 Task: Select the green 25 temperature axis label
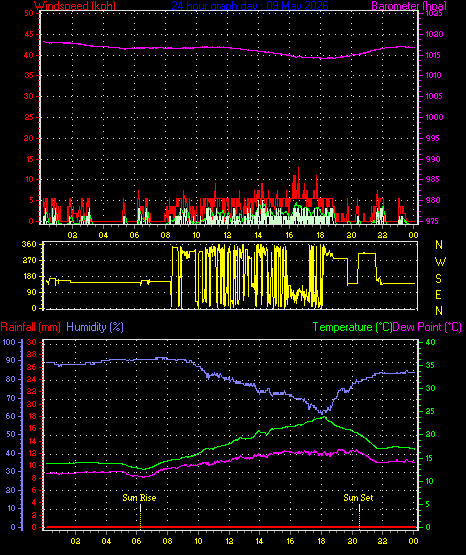pos(430,411)
